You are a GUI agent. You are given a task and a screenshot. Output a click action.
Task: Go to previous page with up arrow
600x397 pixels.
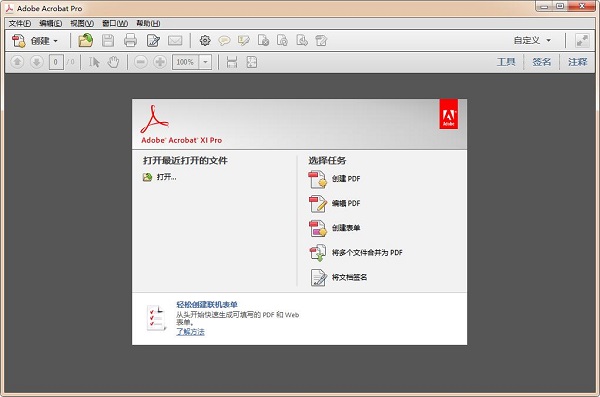[x=17, y=62]
